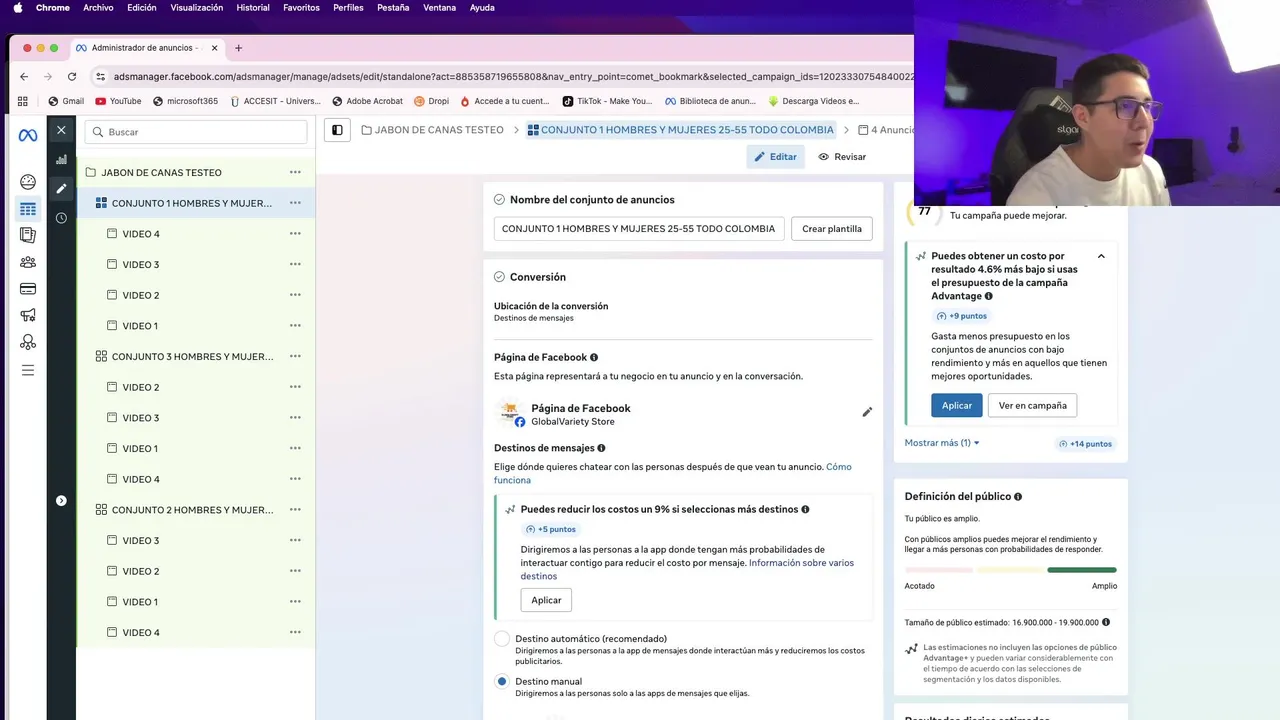Click the Buscar search field
The height and width of the screenshot is (720, 1280).
196,132
